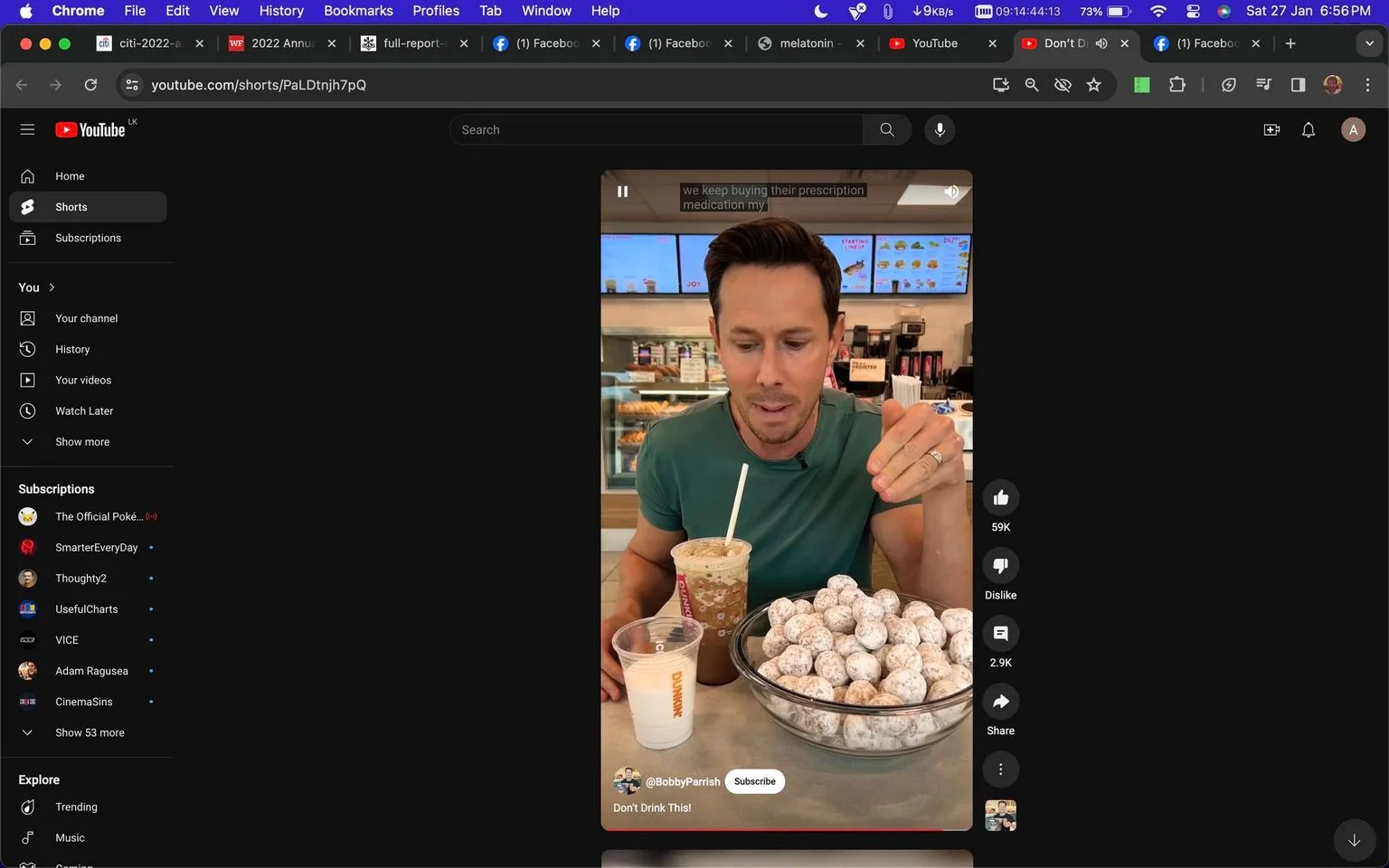The width and height of the screenshot is (1389, 868).
Task: Click the microphone voice search icon
Action: (x=940, y=129)
